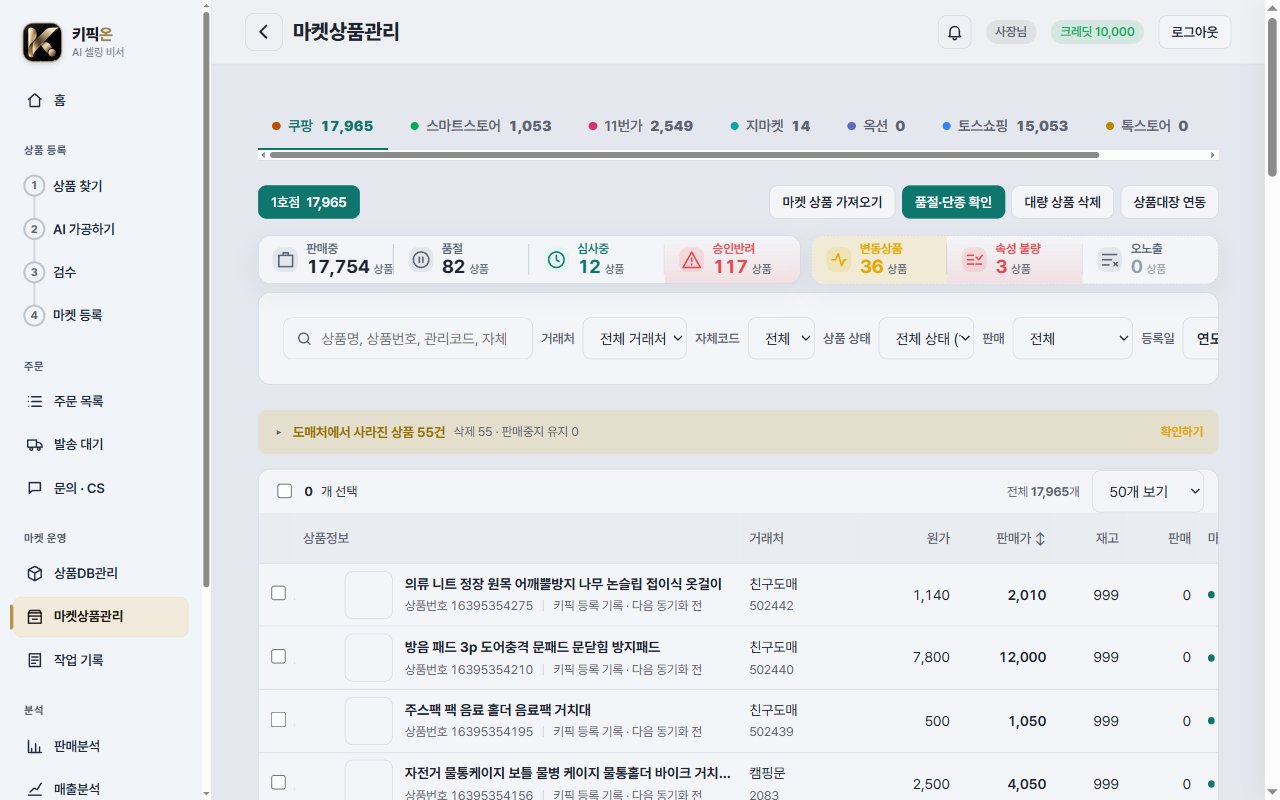Click the 로그아웃 button
Screen dimensions: 1280x800
point(1194,32)
